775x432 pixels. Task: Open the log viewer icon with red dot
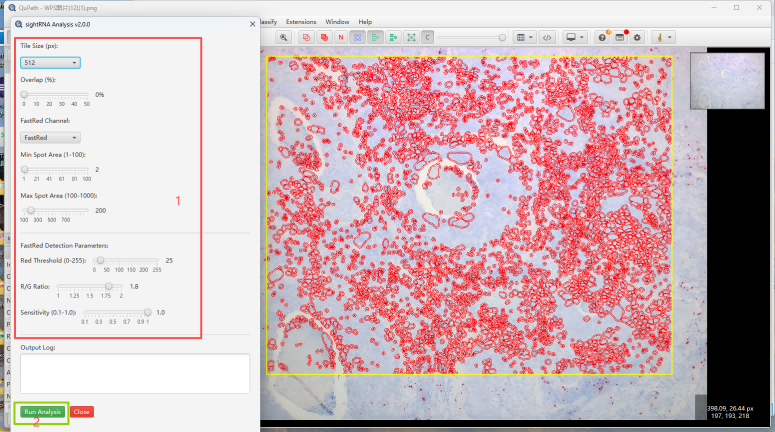pos(619,37)
